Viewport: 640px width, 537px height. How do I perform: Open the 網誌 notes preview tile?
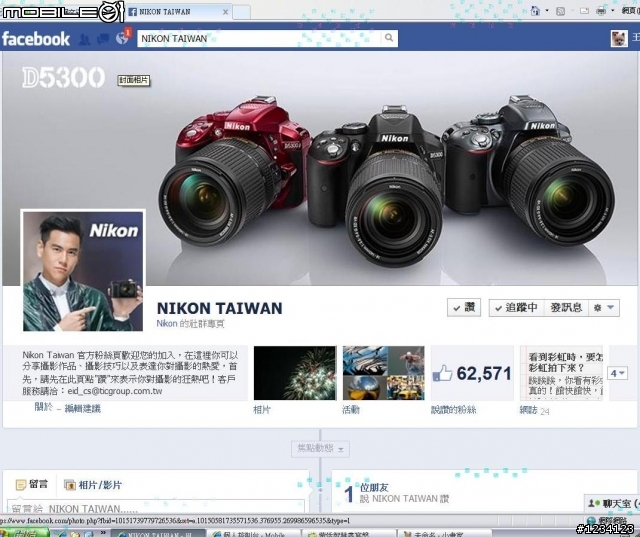click(x=562, y=373)
